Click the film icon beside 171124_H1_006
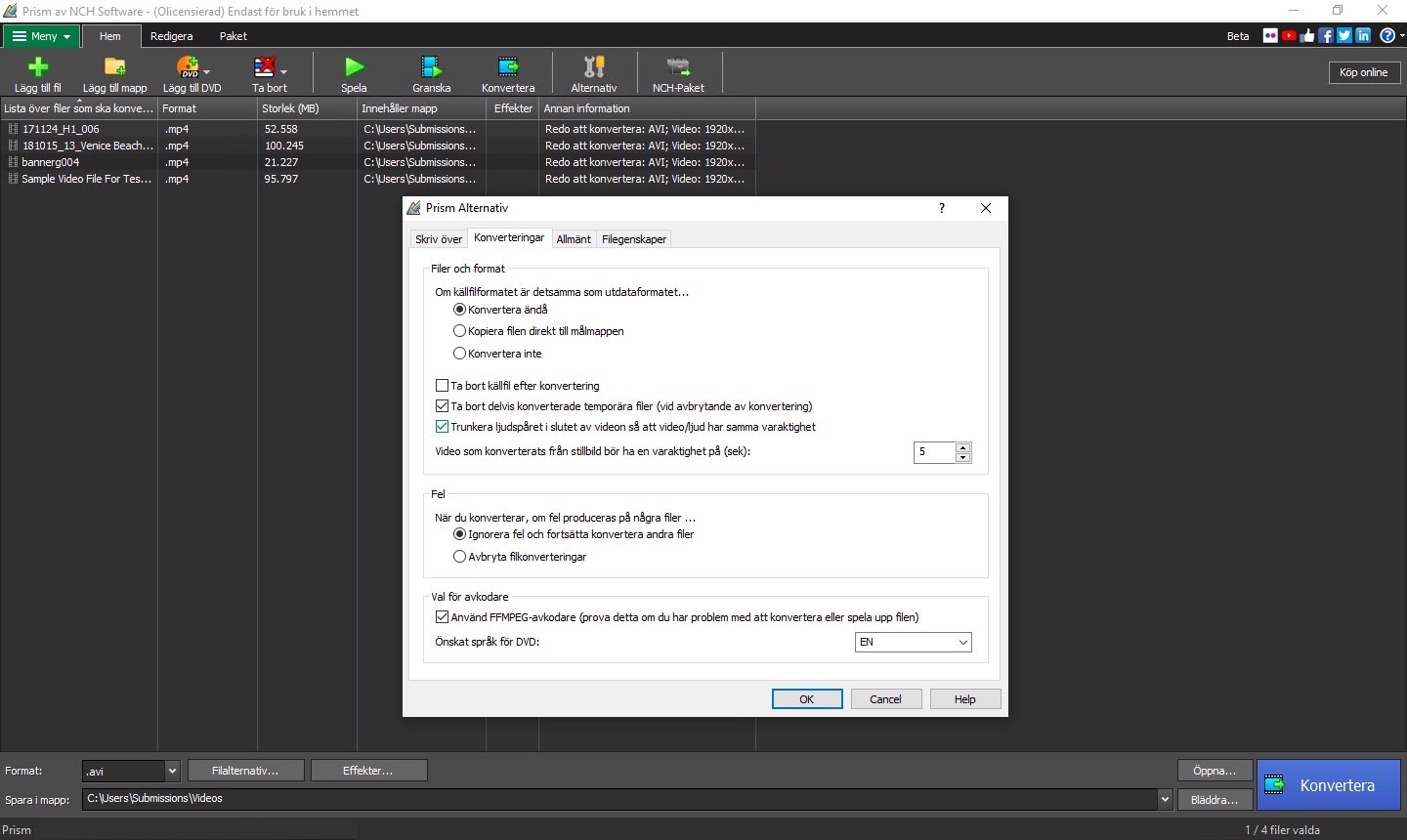This screenshot has height=840, width=1407. [13, 129]
